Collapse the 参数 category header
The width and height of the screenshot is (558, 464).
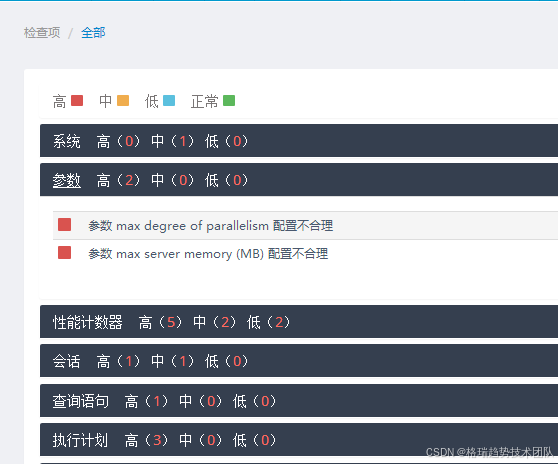point(299,180)
